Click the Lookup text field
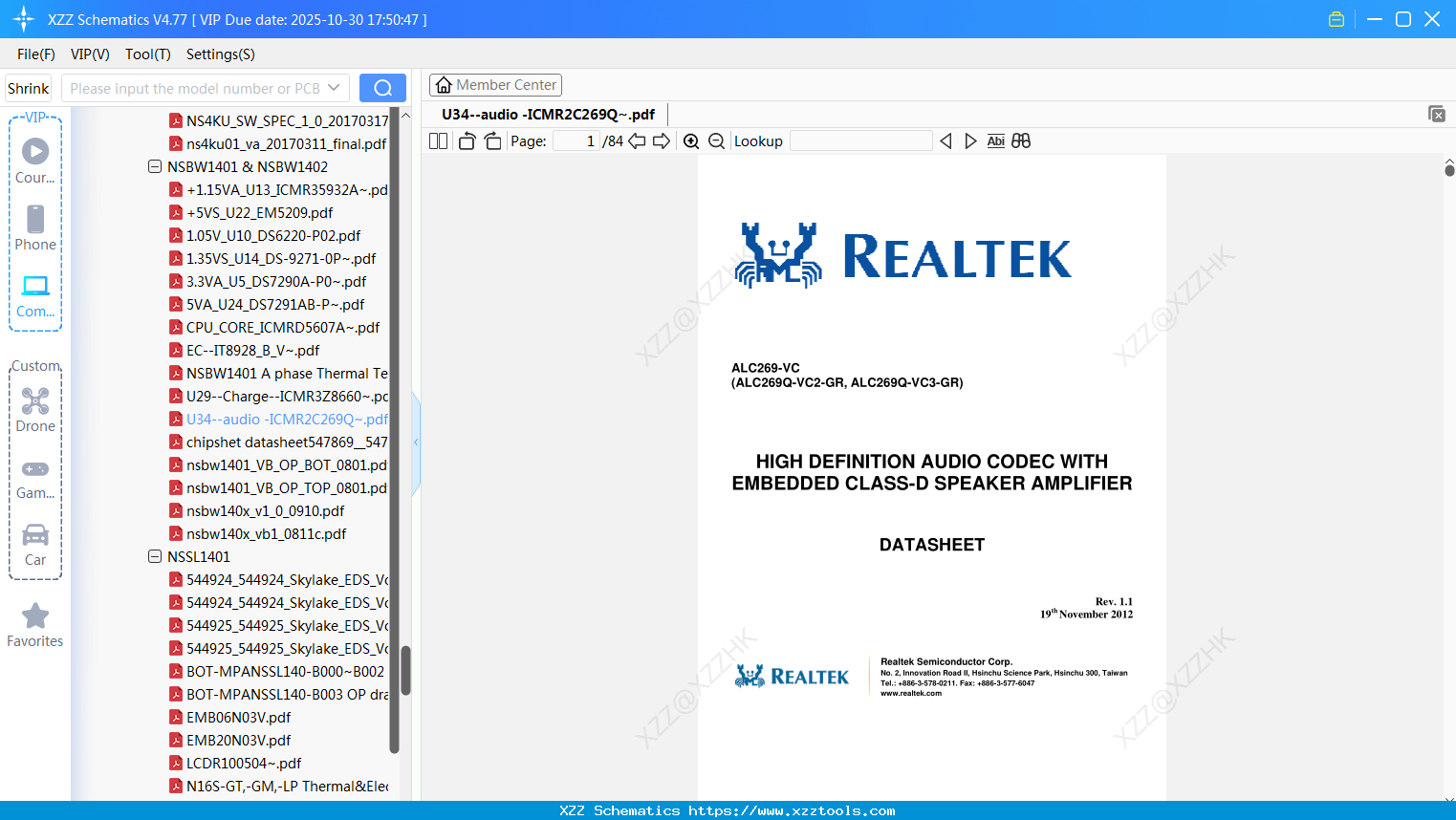 [861, 141]
